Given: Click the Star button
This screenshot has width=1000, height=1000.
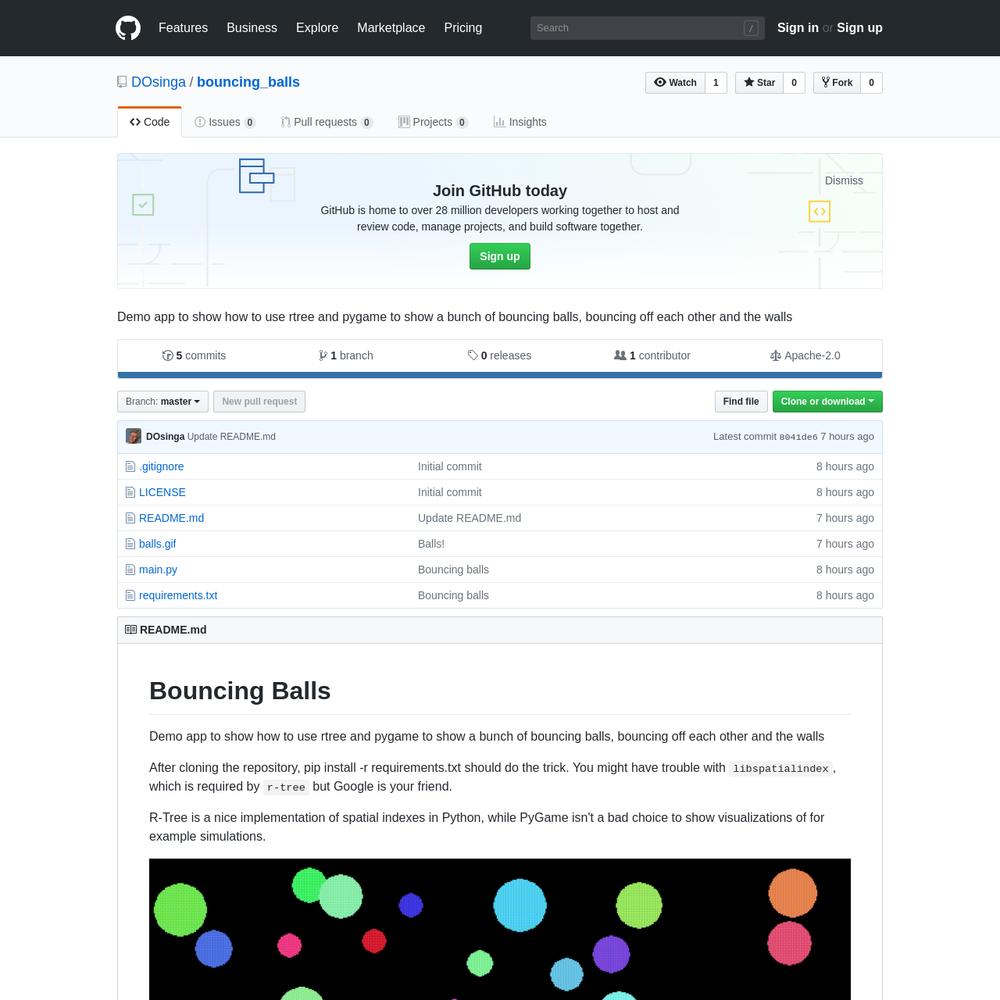Looking at the screenshot, I should [759, 82].
